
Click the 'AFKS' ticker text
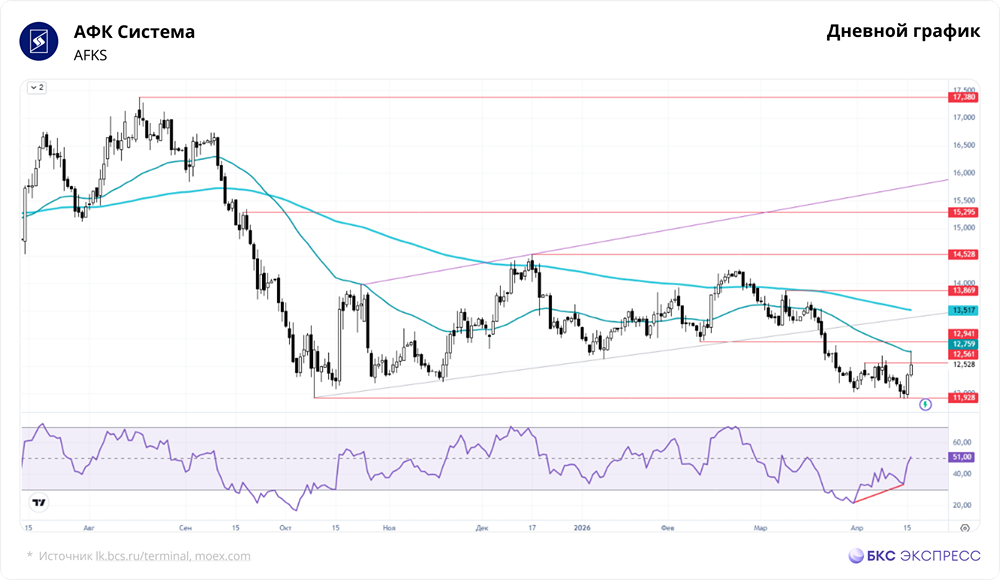coord(90,56)
